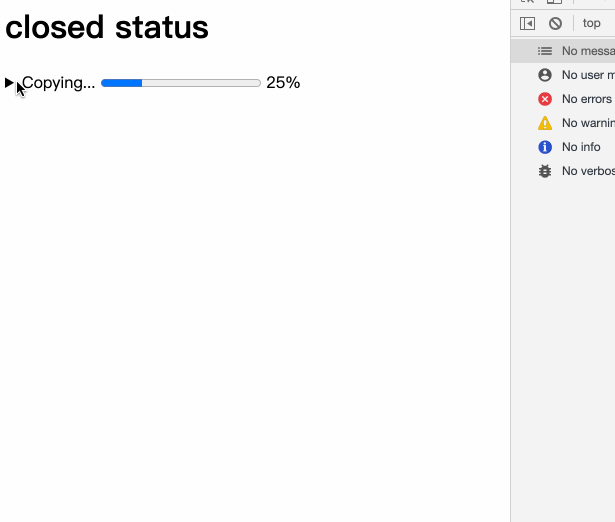
Task: Choose the No verbose label
Action: click(x=587, y=171)
